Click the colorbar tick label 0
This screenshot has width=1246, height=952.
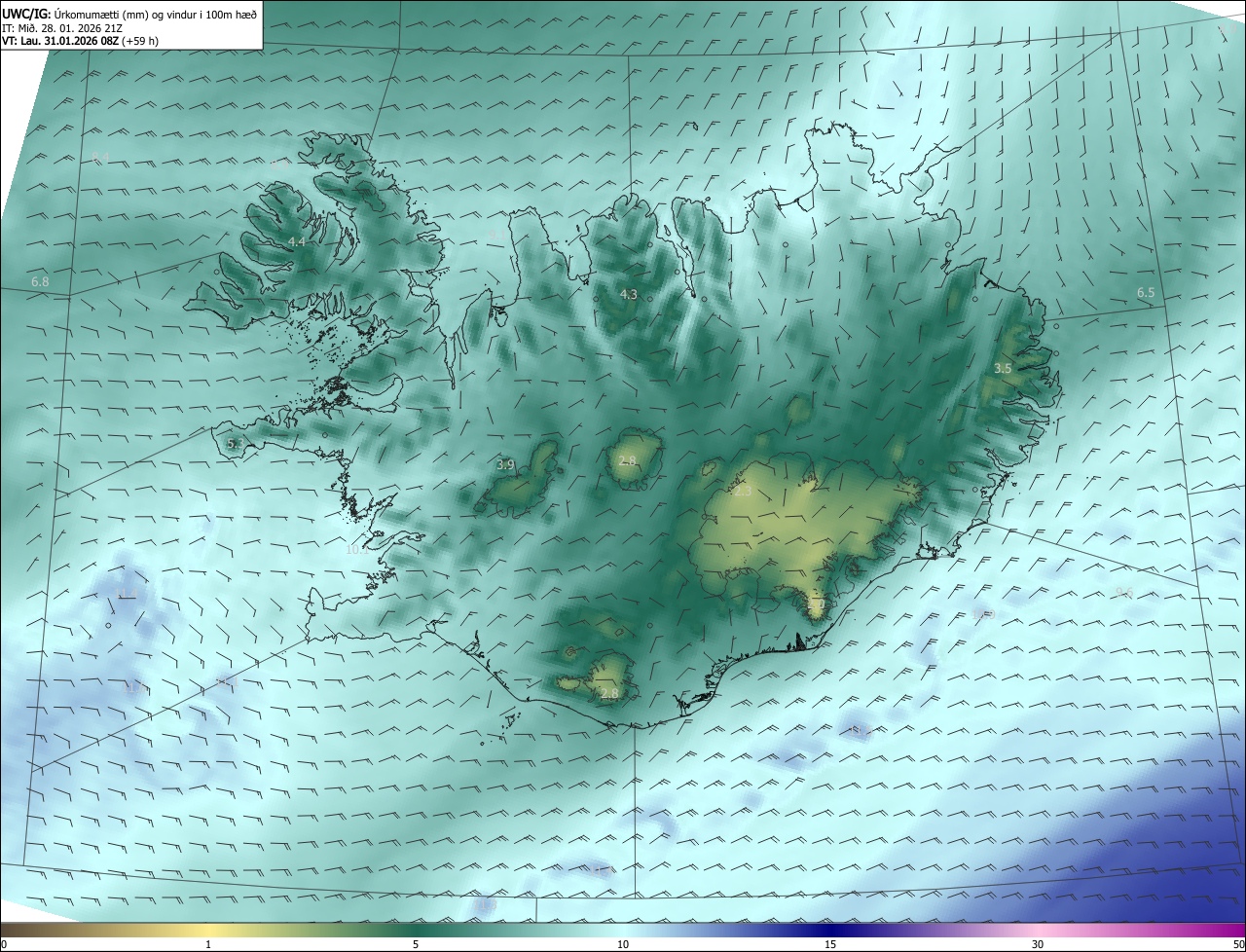pos(4,945)
